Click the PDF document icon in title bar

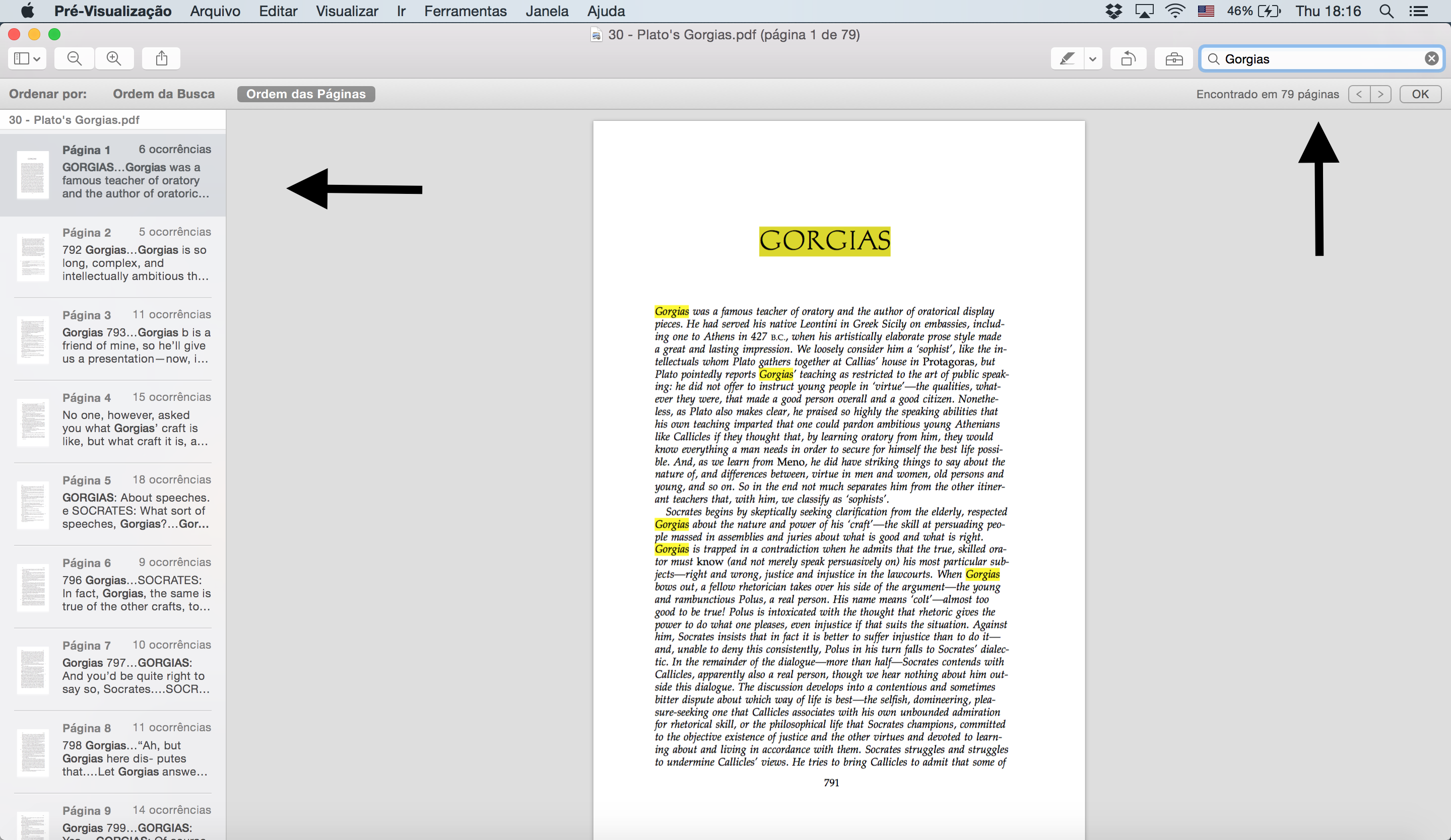[x=597, y=35]
